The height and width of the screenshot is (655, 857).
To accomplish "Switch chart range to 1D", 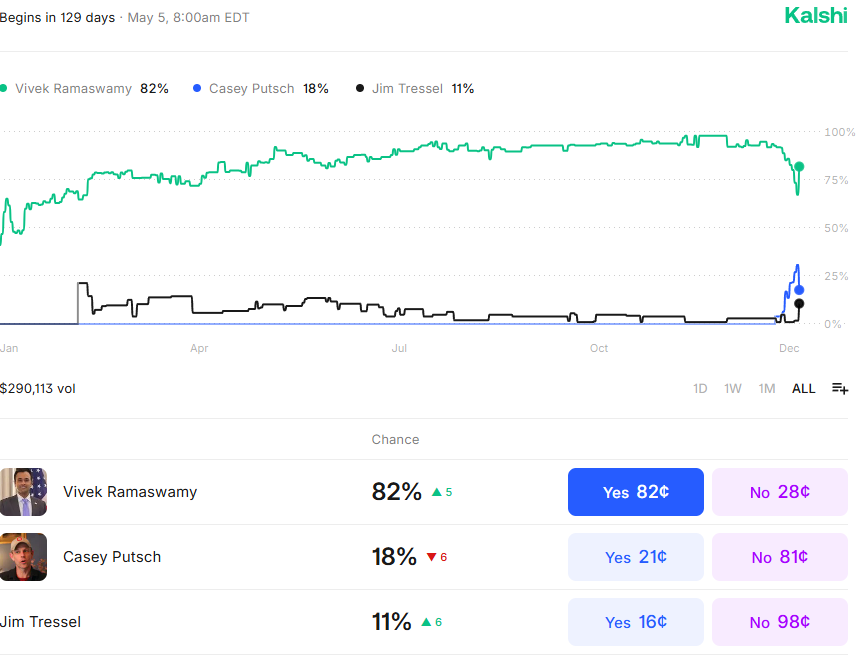I will (700, 389).
